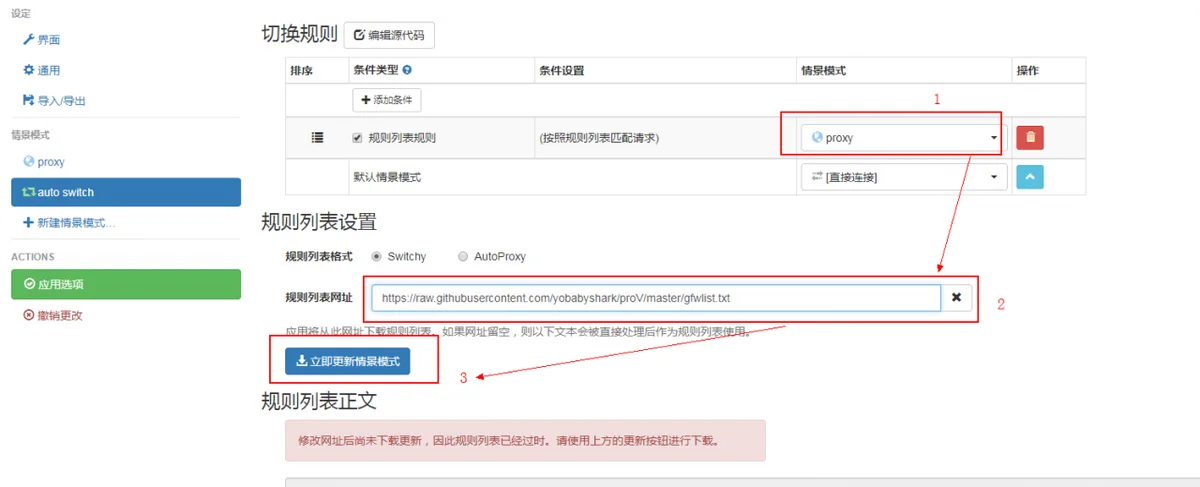The image size is (1200, 487).
Task: Click the 操作 column header
Action: pos(1028,71)
